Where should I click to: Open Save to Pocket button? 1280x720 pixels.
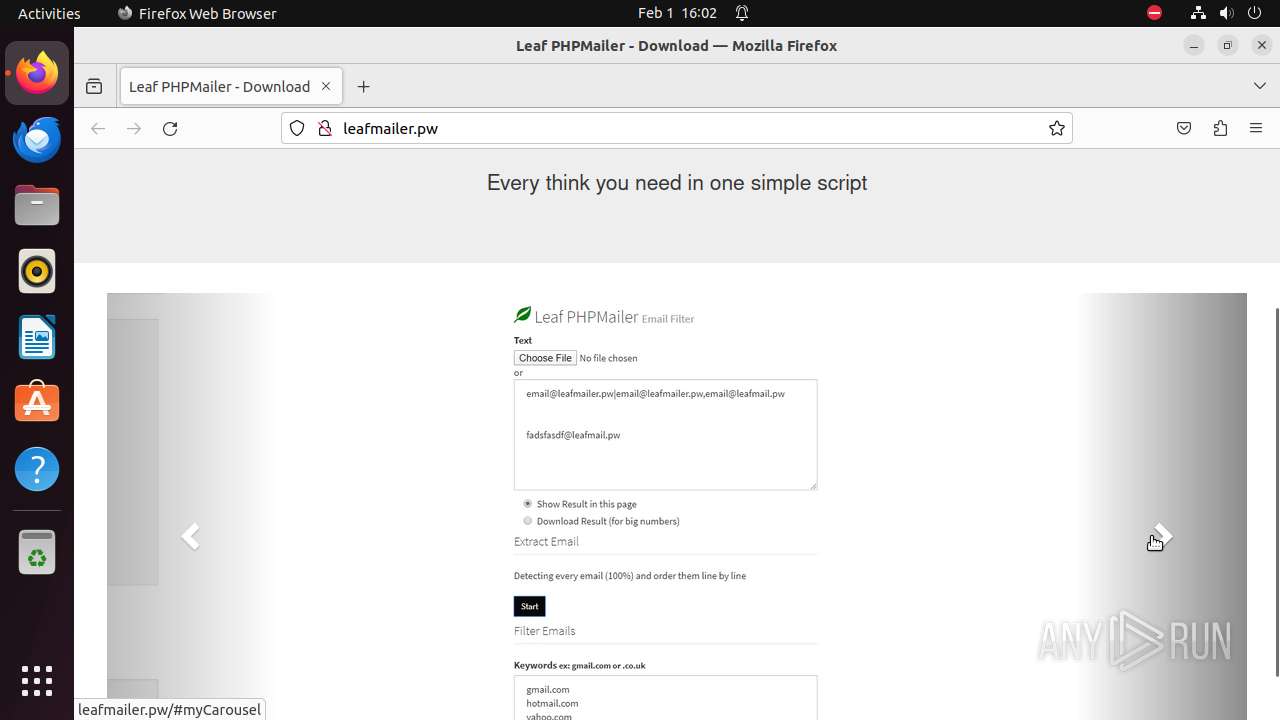pyautogui.click(x=1184, y=128)
